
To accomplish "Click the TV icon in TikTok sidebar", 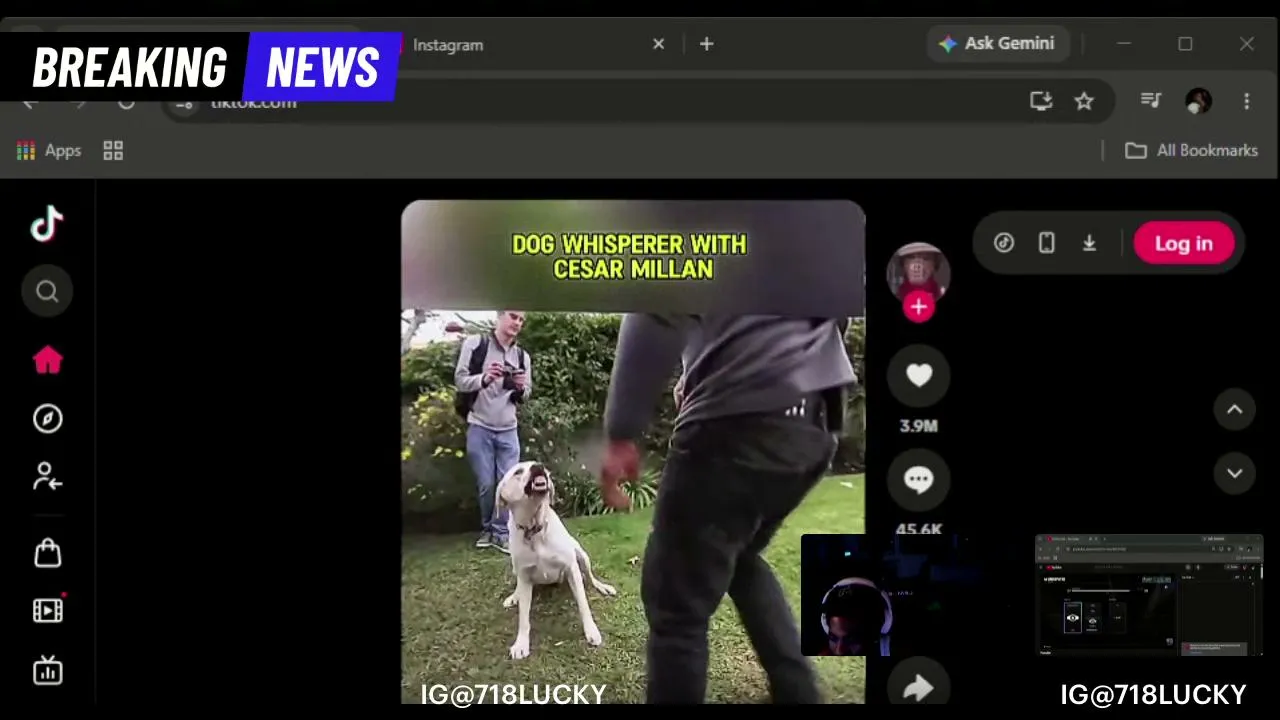I will click(47, 670).
